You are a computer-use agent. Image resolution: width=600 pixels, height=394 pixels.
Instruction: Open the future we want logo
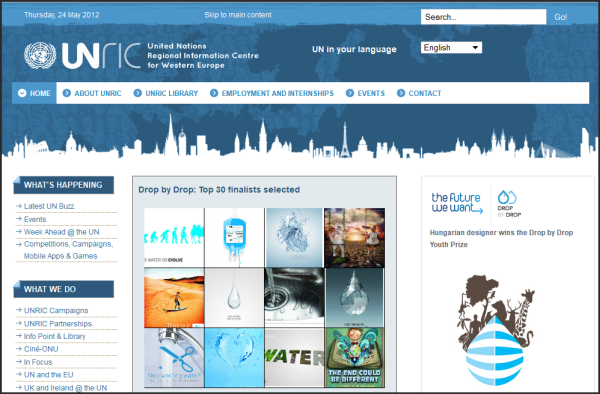click(x=457, y=203)
